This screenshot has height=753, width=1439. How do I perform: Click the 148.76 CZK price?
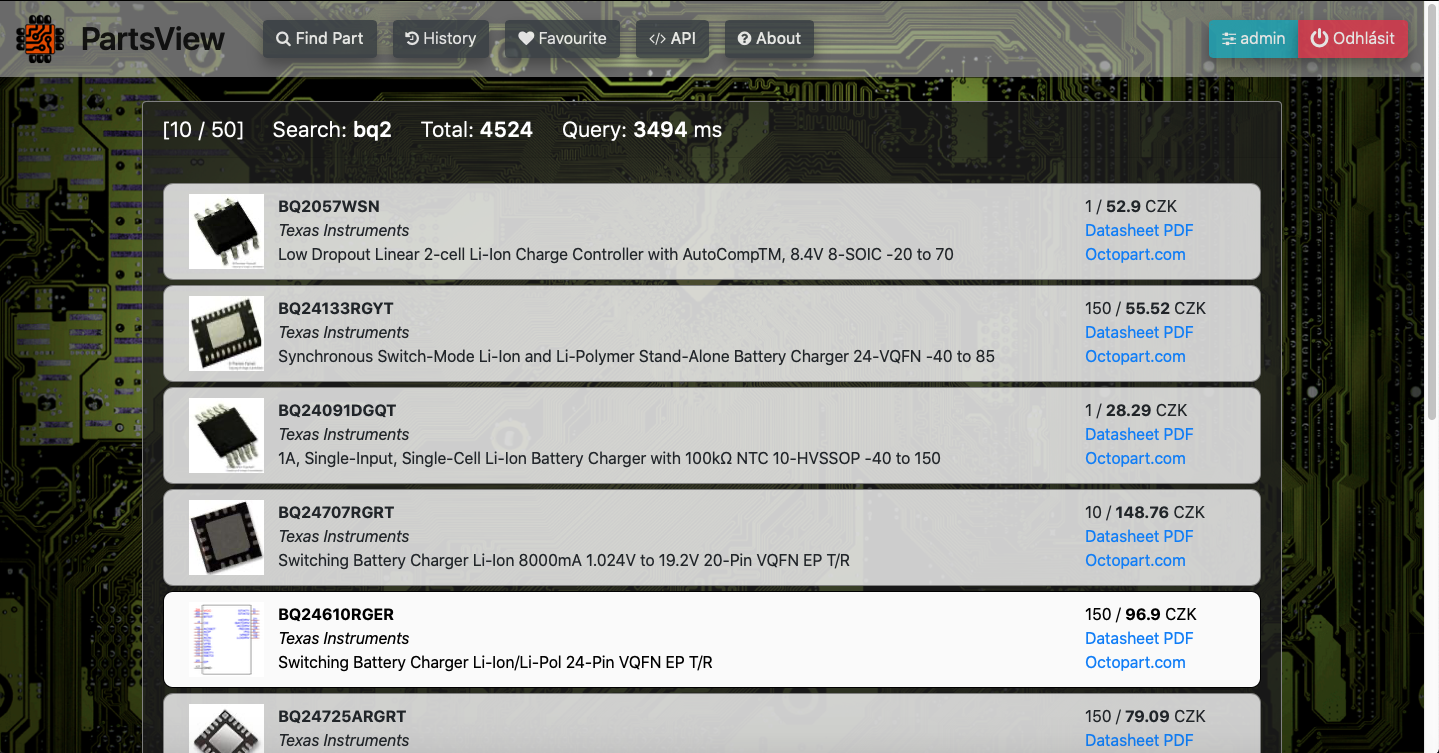coord(1161,512)
